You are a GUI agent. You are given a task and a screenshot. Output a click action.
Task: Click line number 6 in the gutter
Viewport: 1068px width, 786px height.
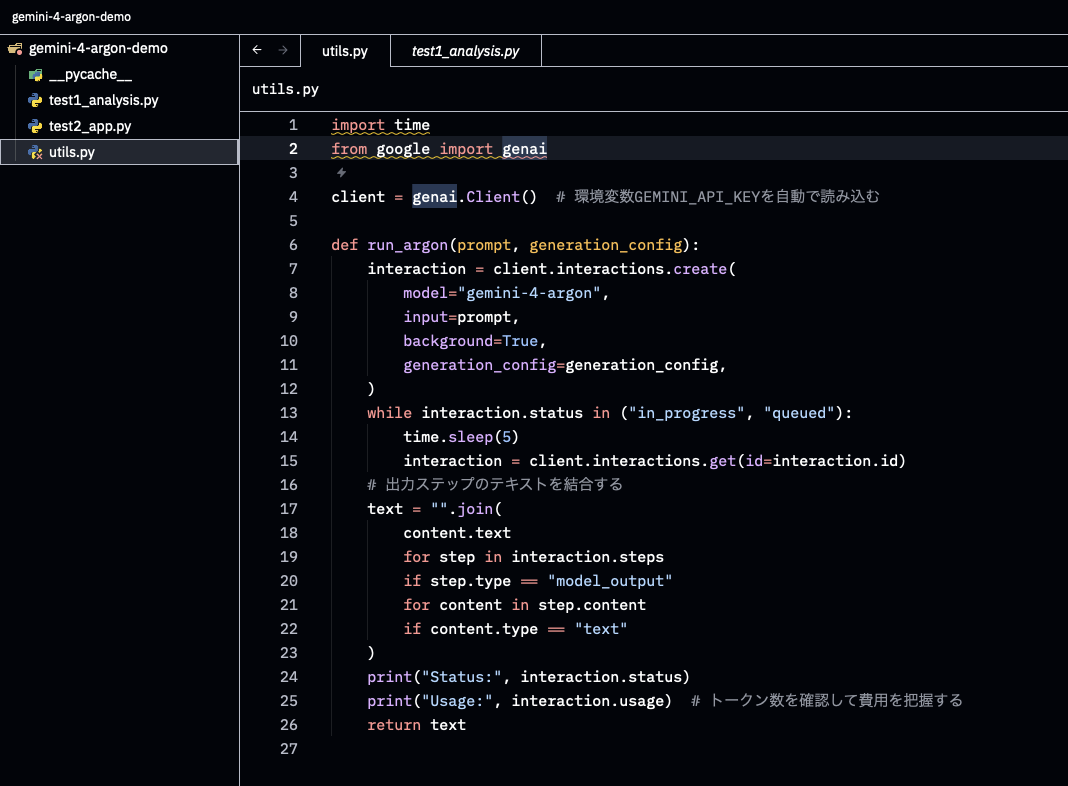click(x=293, y=245)
